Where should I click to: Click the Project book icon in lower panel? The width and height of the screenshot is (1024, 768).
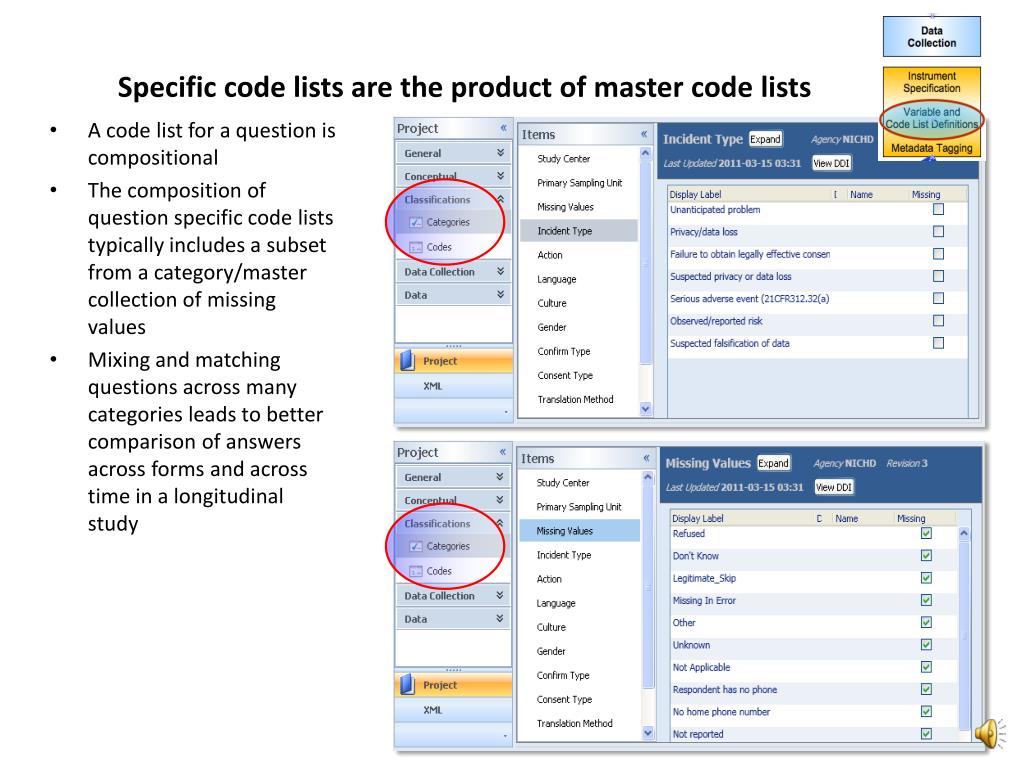[x=407, y=685]
